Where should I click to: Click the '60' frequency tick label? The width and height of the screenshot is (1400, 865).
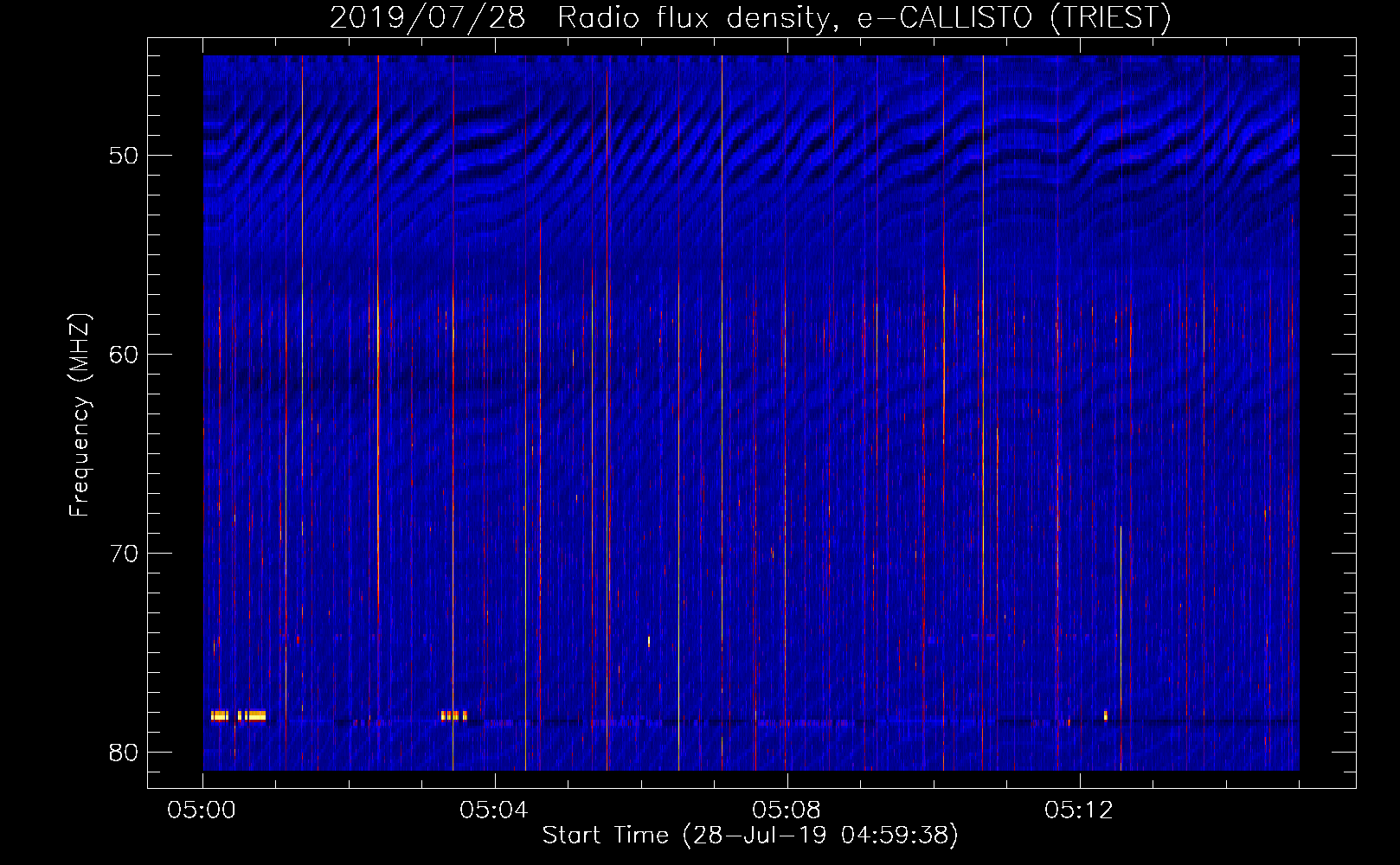coord(124,355)
